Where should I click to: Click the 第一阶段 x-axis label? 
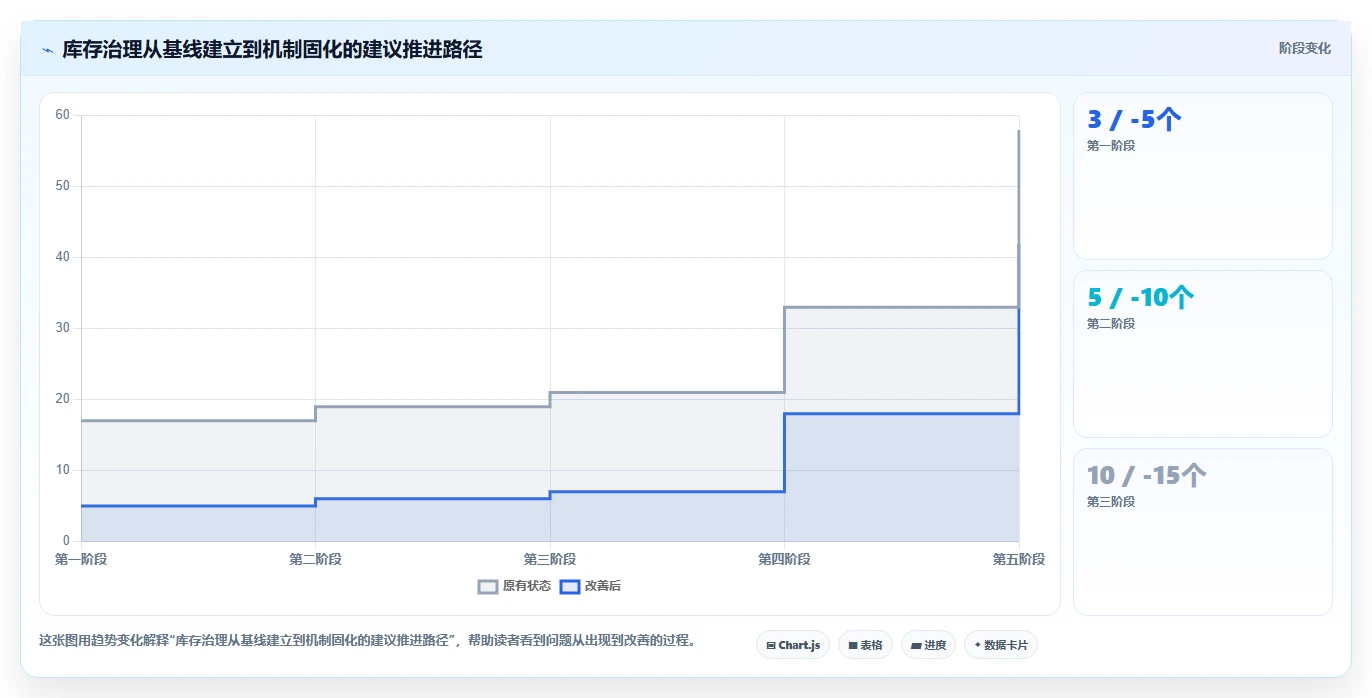coord(81,559)
